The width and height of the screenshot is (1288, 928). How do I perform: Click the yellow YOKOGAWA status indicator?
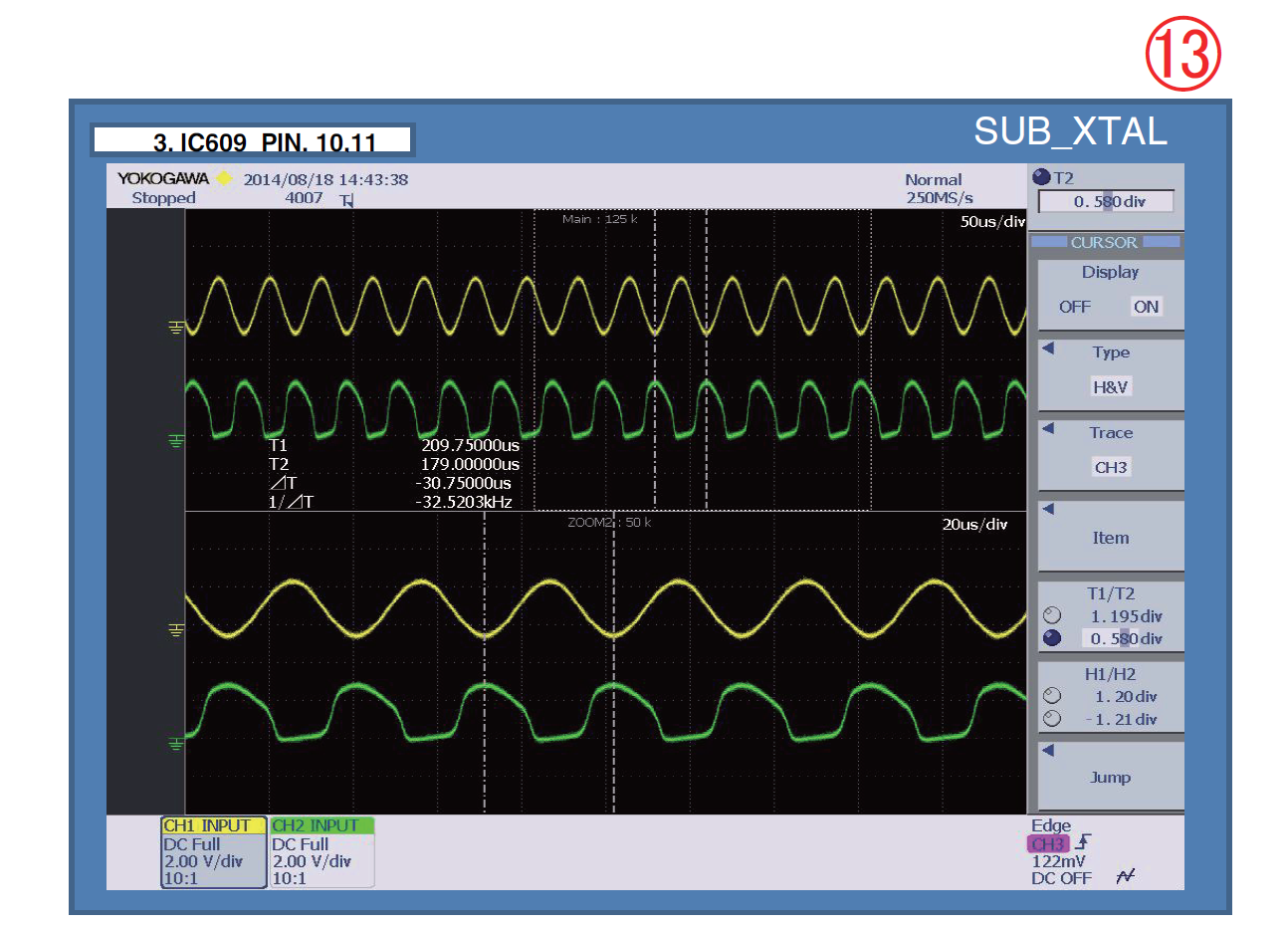[224, 178]
